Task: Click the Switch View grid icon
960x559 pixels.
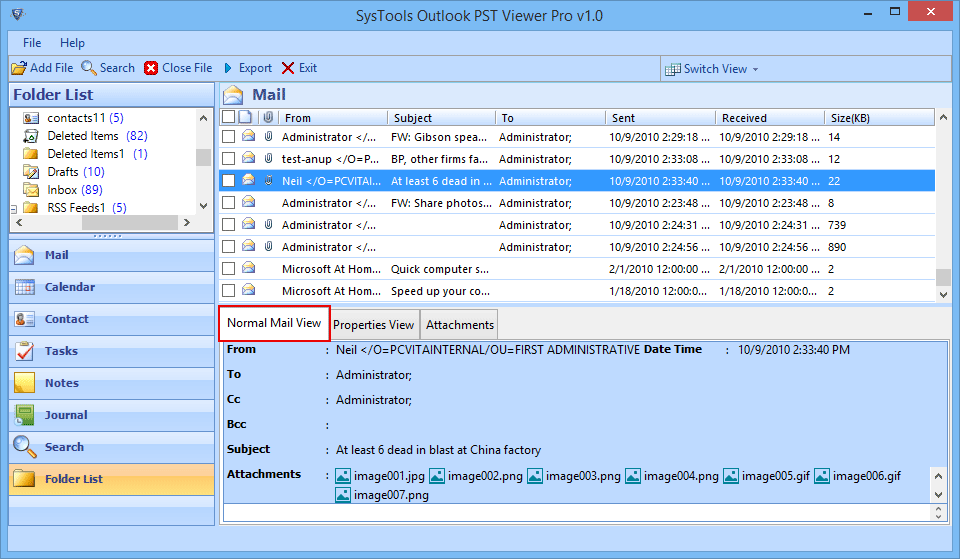Action: point(672,69)
